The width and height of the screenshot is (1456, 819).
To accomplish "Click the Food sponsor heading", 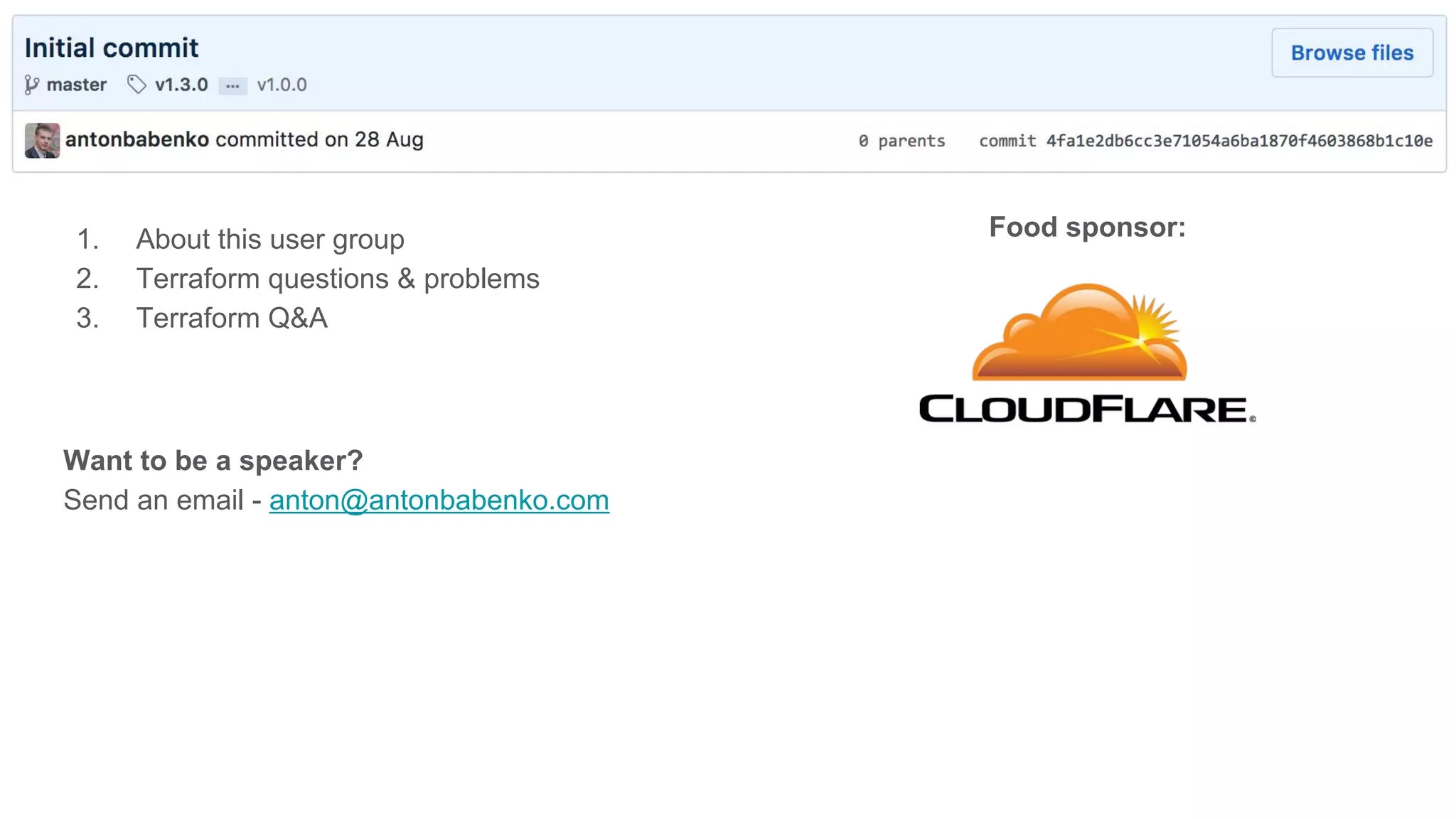I will tap(1087, 227).
